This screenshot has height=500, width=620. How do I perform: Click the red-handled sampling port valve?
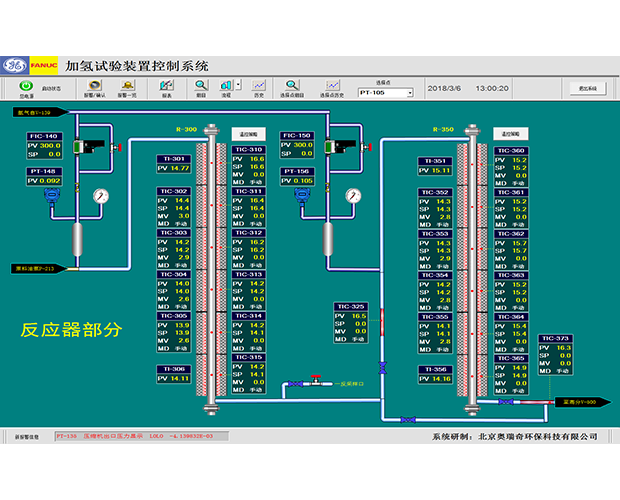(x=316, y=381)
